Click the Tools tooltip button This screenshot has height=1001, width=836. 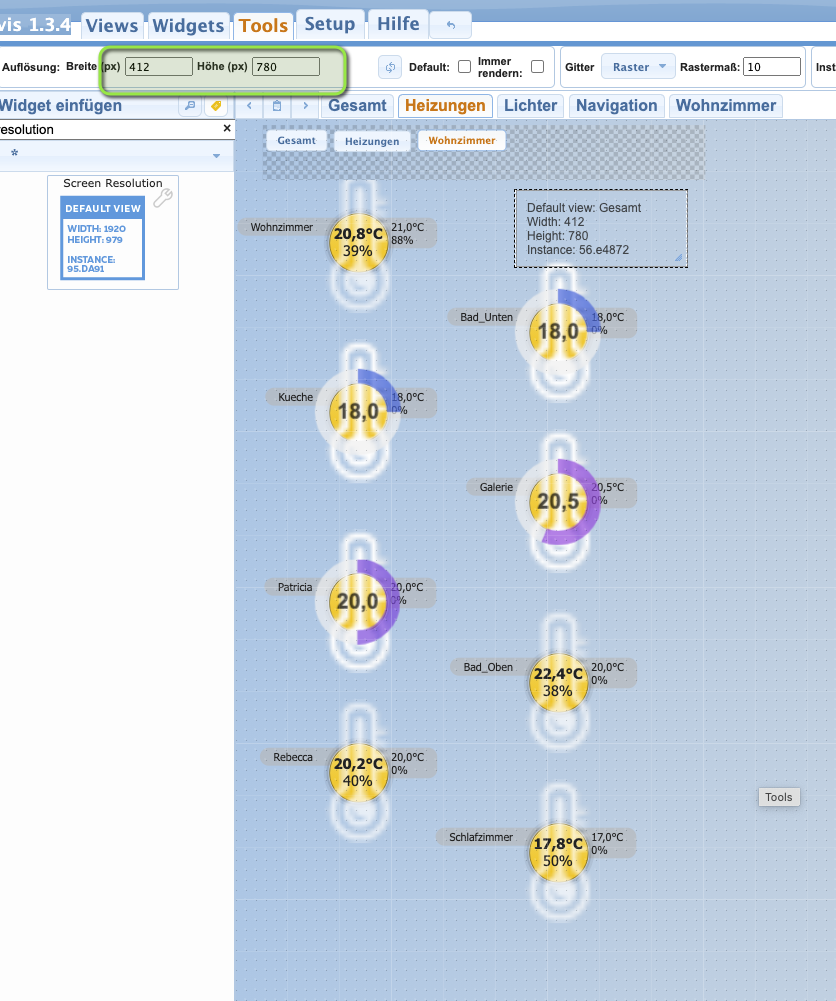coord(779,797)
